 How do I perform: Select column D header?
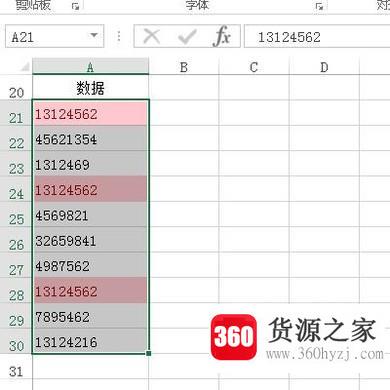point(324,66)
